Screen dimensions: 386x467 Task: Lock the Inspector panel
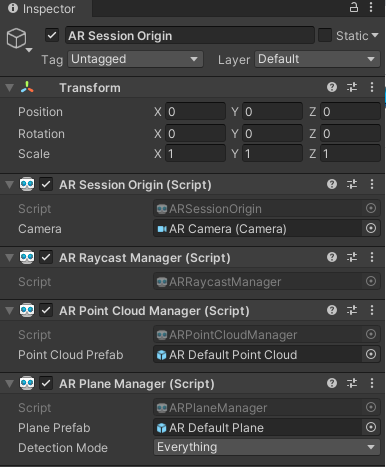[354, 7]
